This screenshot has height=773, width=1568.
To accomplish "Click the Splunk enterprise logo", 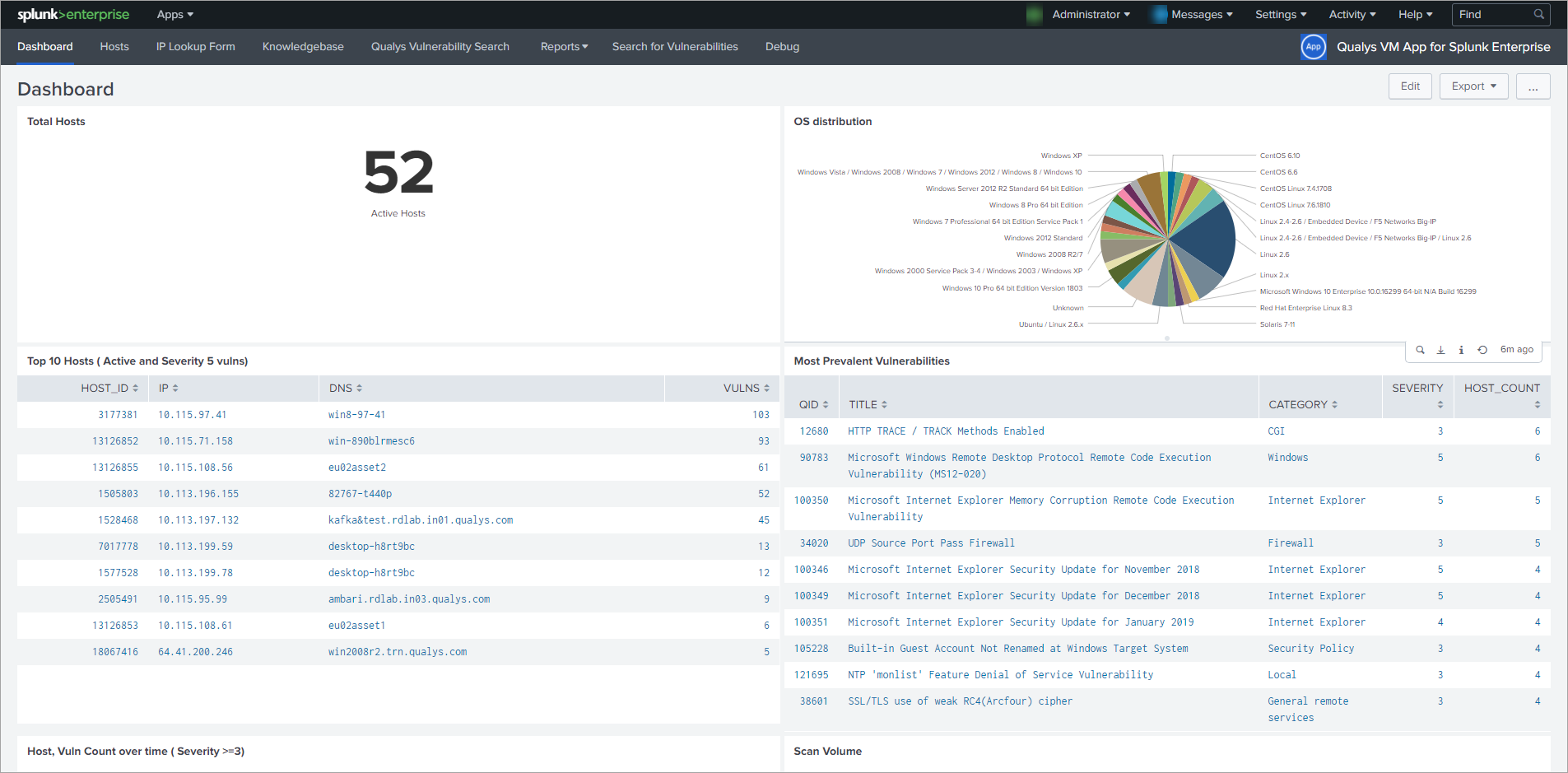I will (x=73, y=15).
